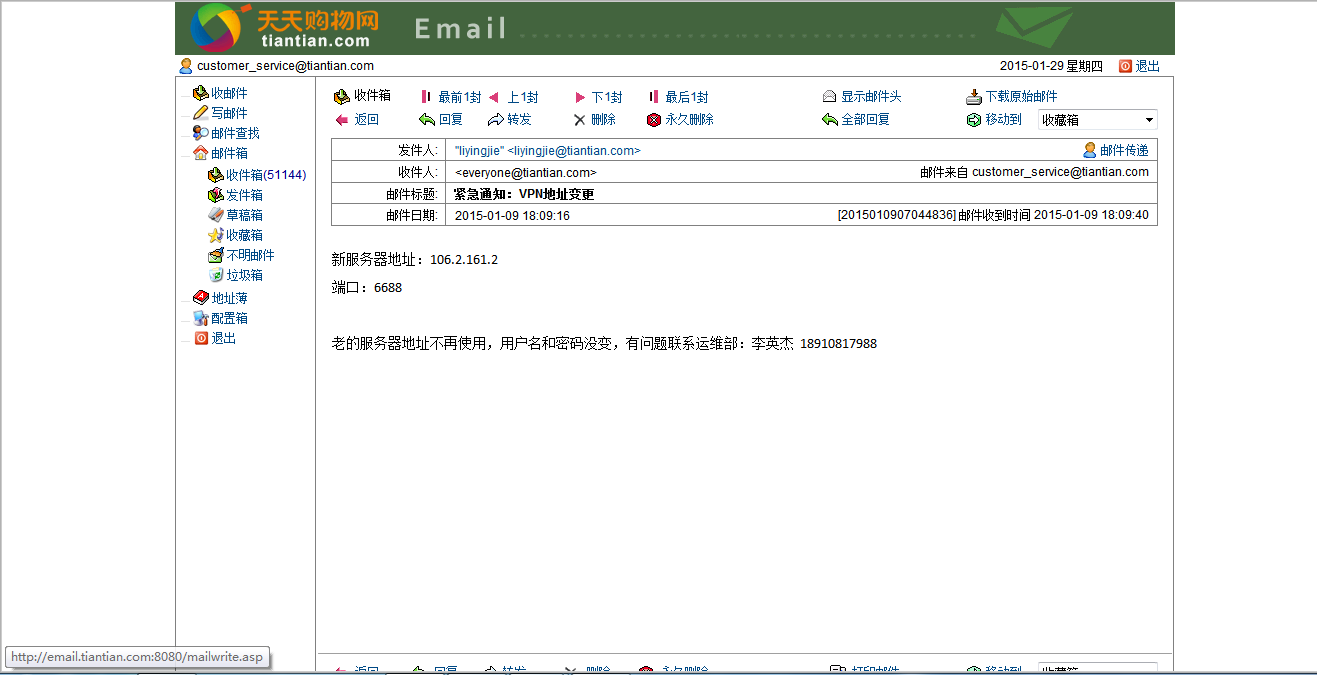Viewport: 1317px width, 675px height.
Task: Click the 转发 forward arrow icon
Action: tap(495, 120)
